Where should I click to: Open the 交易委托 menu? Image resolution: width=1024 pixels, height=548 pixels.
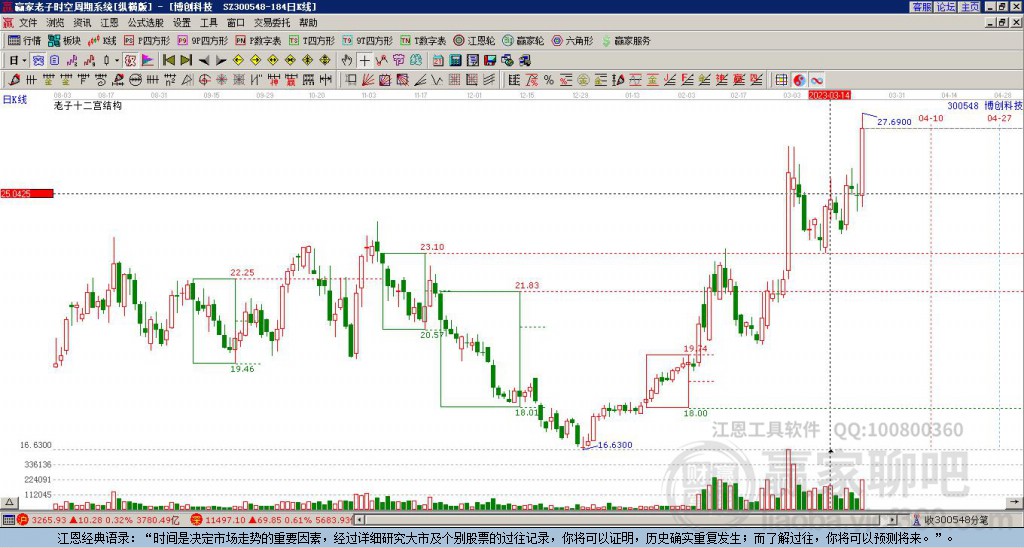coord(272,23)
